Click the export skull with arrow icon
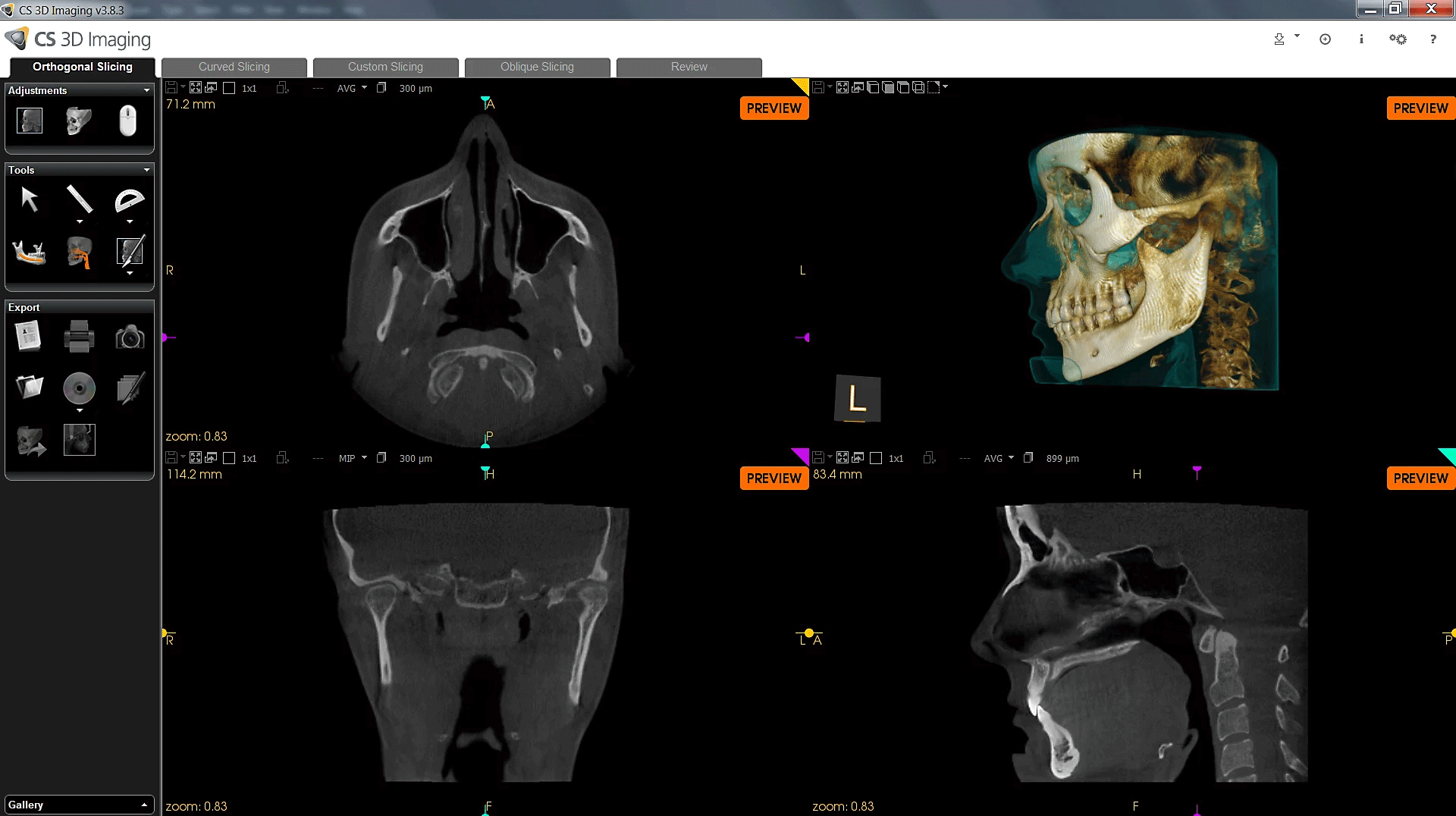The image size is (1456, 816). click(30, 441)
